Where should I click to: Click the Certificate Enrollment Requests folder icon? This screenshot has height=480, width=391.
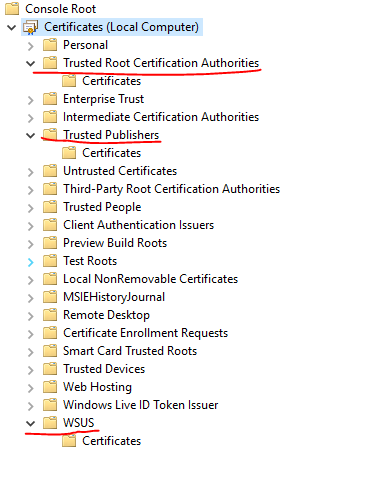50,333
